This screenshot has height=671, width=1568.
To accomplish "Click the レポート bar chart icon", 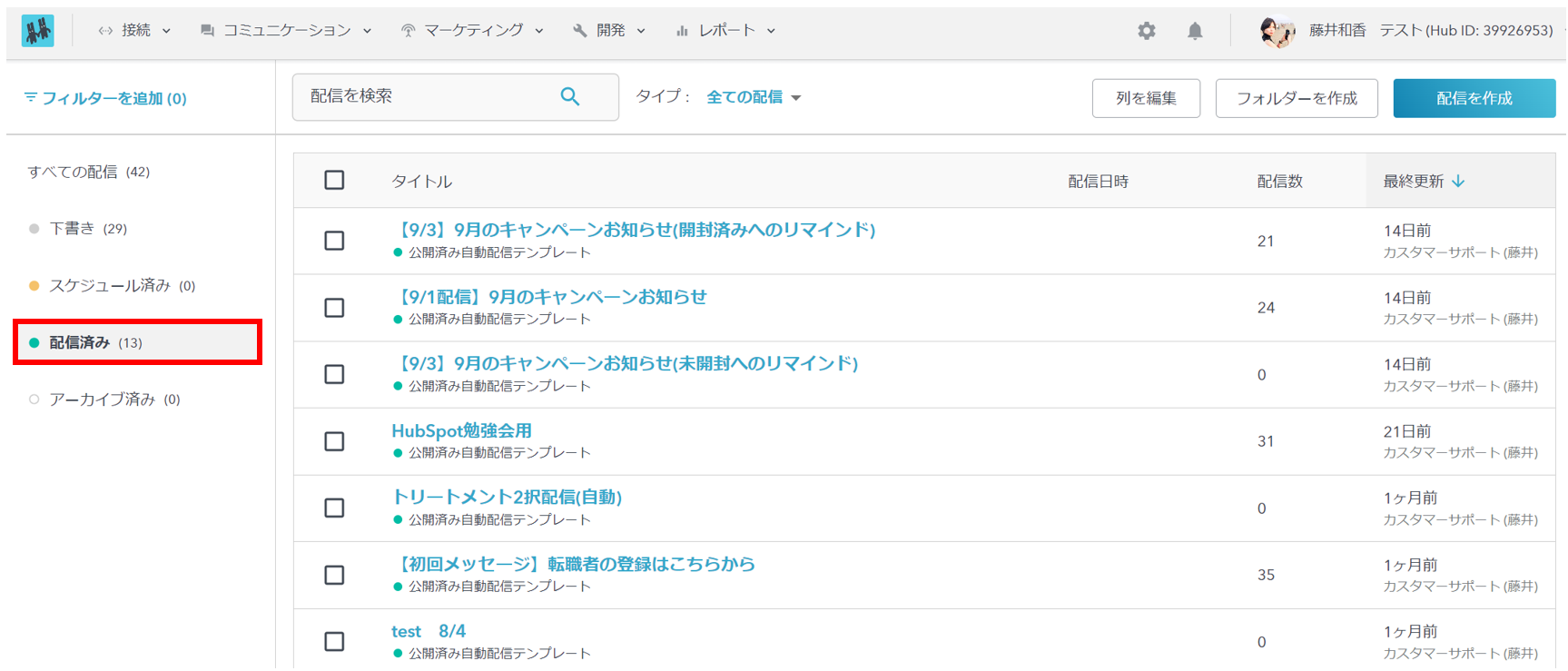I will tap(682, 31).
